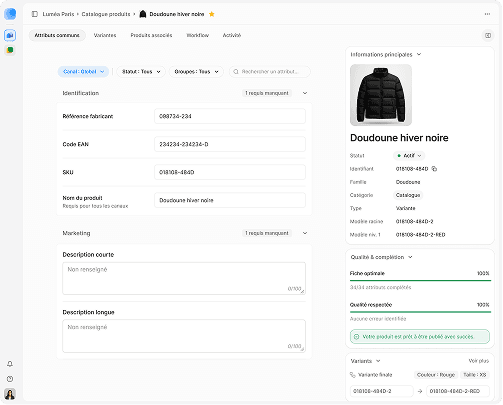The width and height of the screenshot is (503, 405).
Task: Click the clock history icon in sidebar
Action: 10,379
